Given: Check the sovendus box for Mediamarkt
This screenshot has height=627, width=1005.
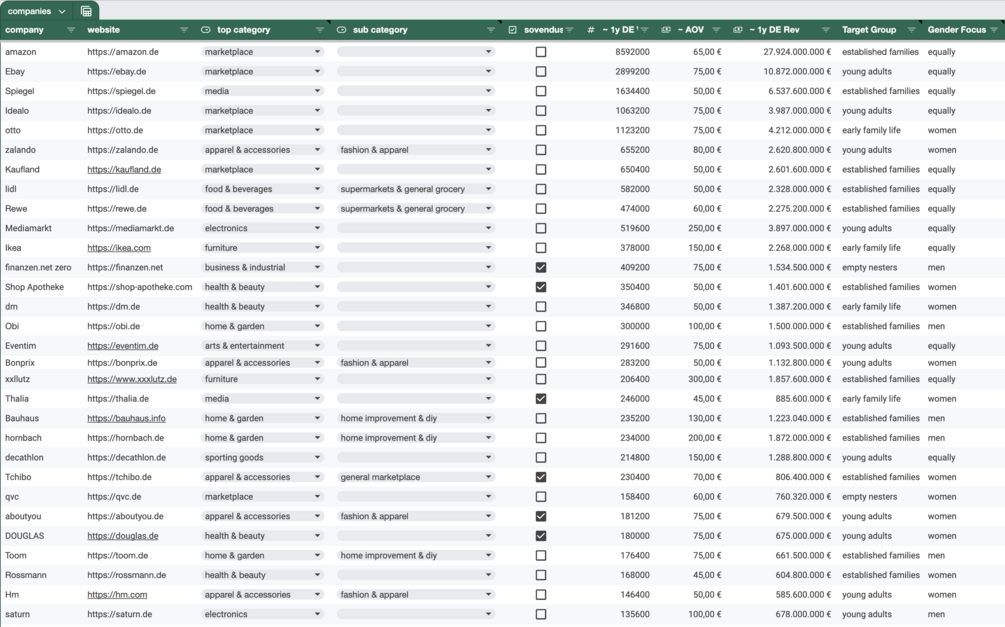Looking at the screenshot, I should 541,228.
